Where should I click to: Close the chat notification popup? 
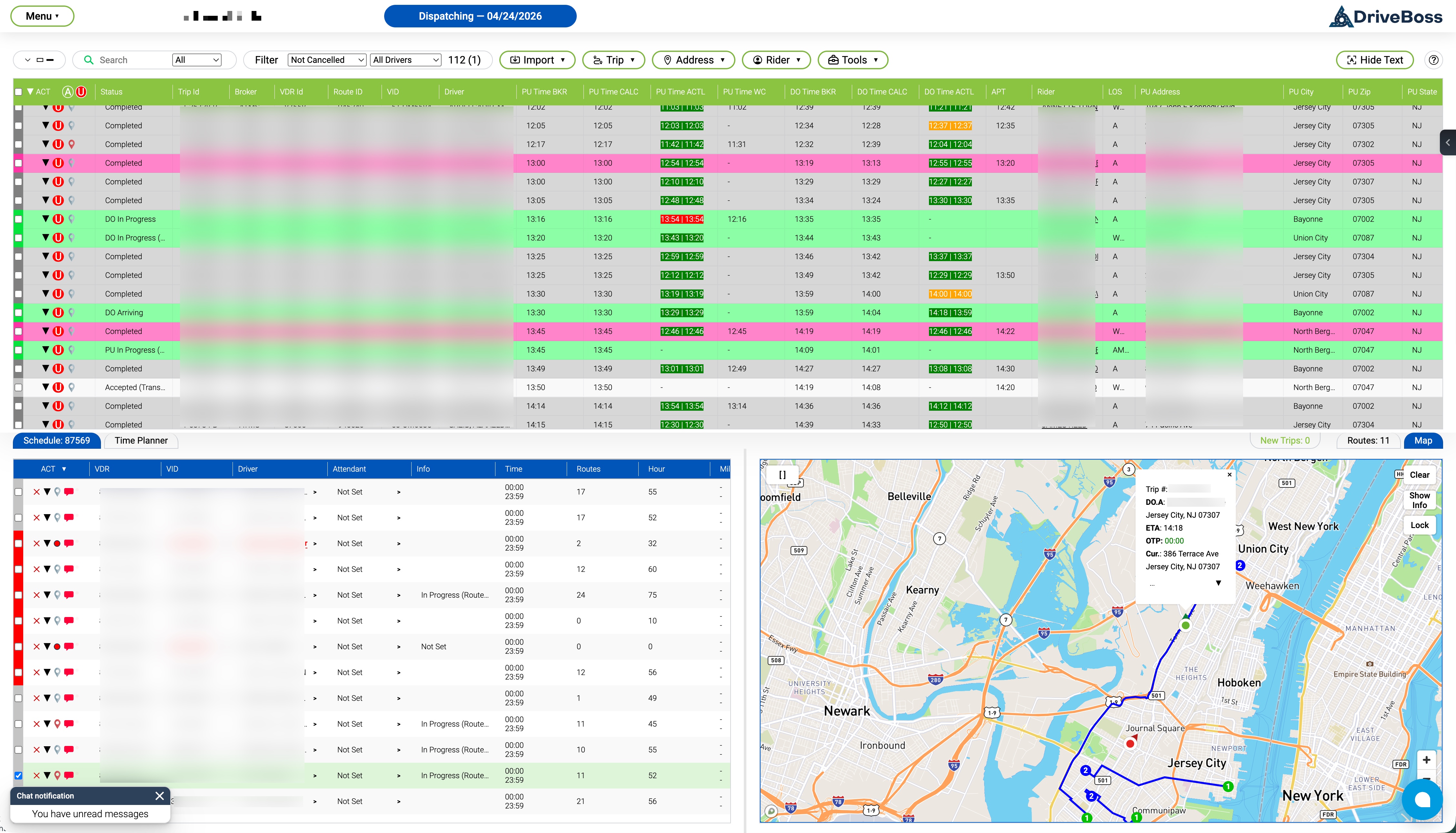[160, 796]
